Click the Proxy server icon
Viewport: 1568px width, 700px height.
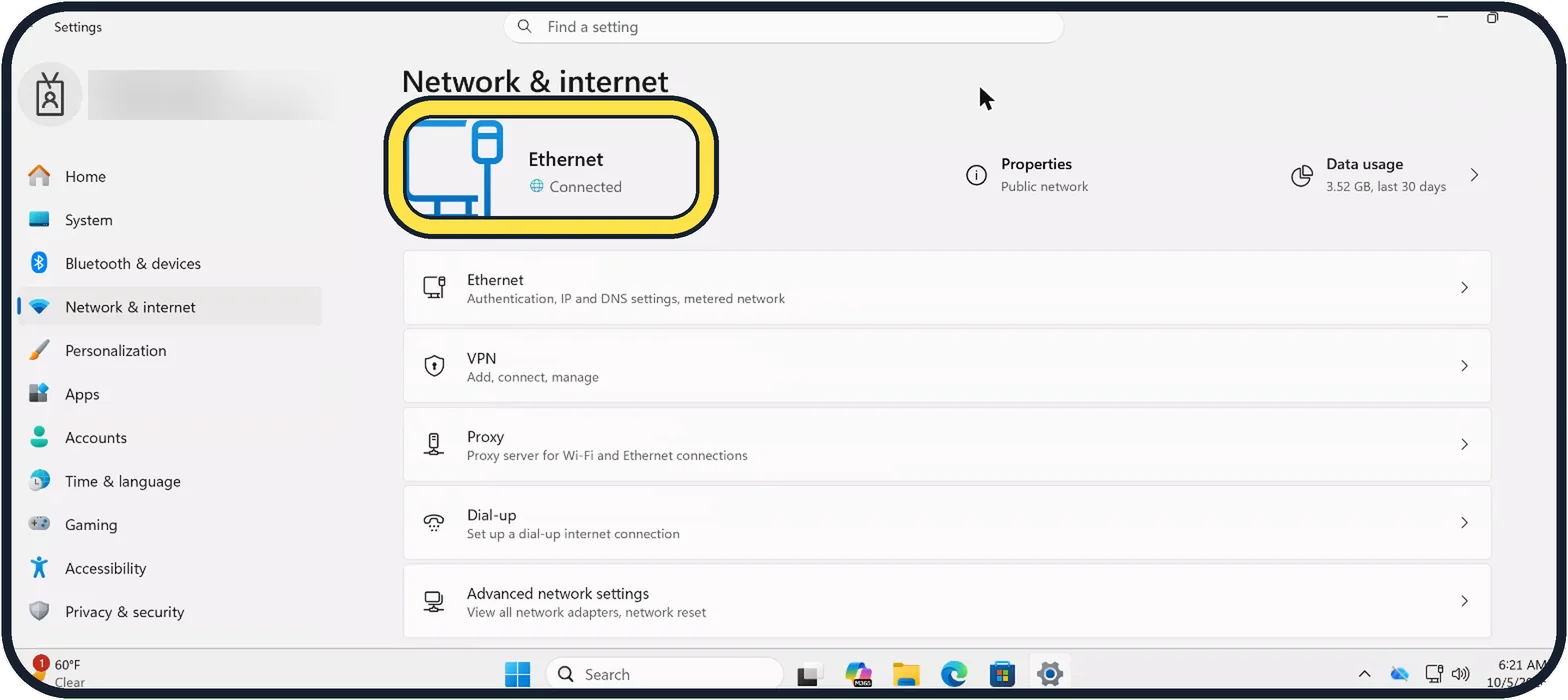(434, 444)
